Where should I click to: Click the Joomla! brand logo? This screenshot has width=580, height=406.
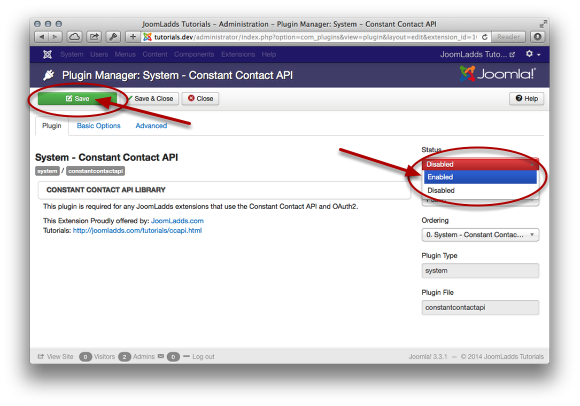coord(497,74)
